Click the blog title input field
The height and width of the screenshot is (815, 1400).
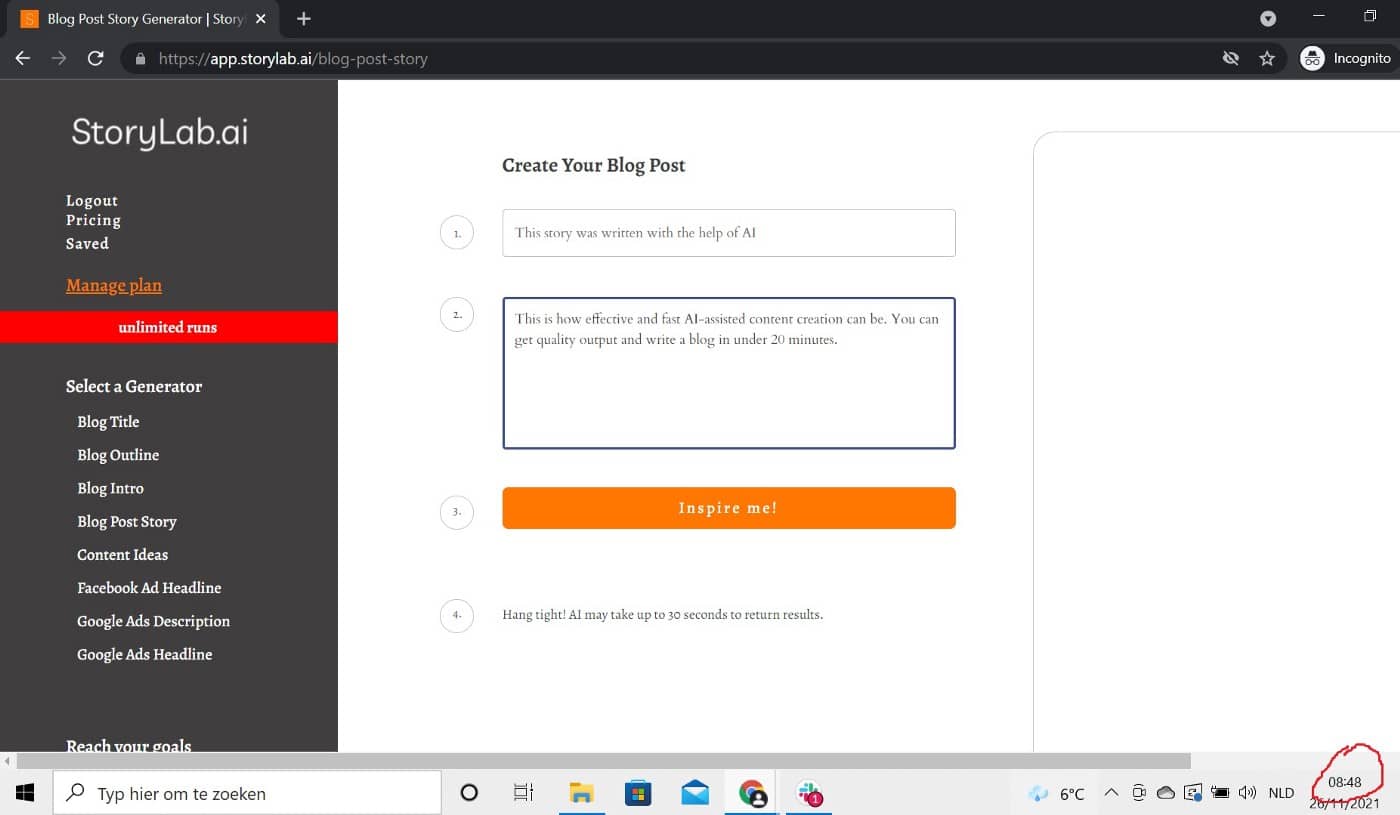729,232
